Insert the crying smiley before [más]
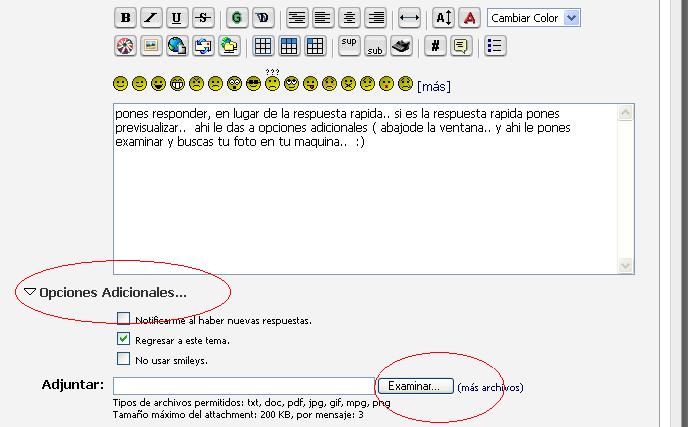The height and width of the screenshot is (427, 688). [405, 83]
